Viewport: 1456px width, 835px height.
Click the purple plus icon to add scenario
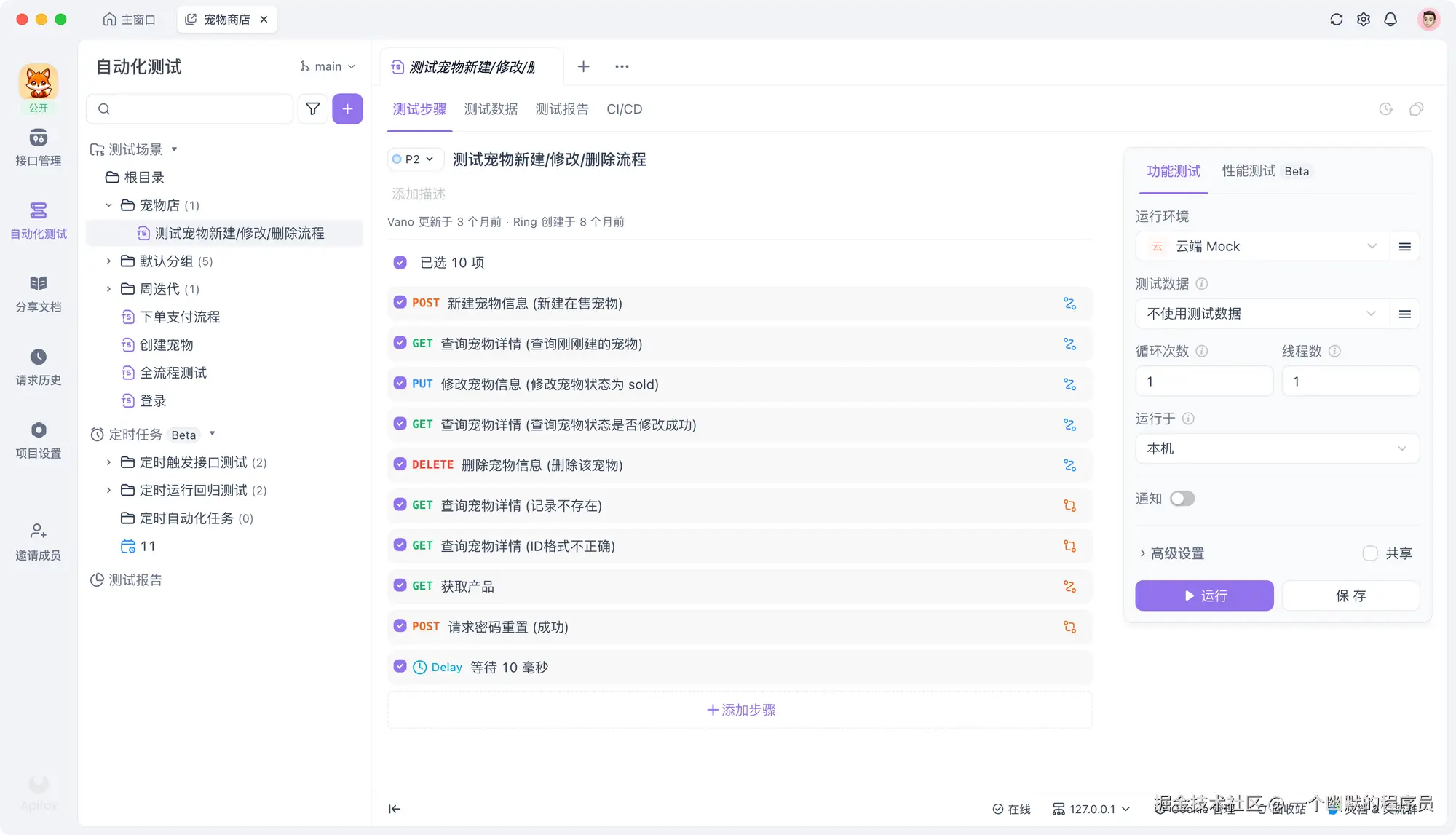point(347,108)
